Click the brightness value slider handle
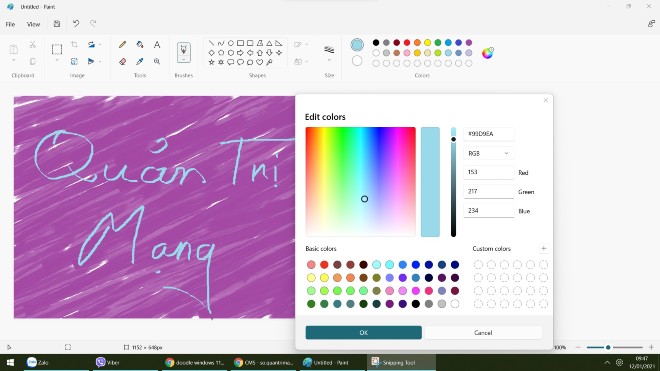Image resolution: width=660 pixels, height=371 pixels. point(453,139)
